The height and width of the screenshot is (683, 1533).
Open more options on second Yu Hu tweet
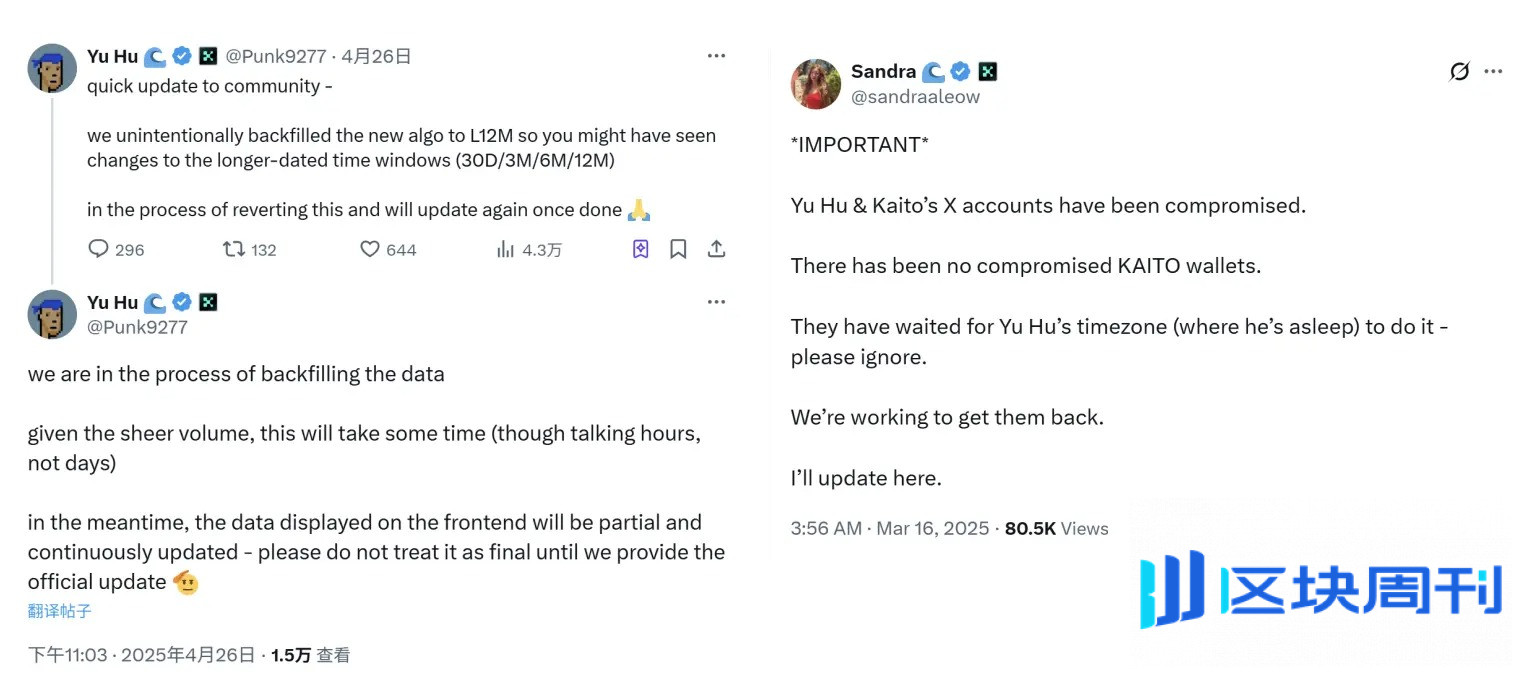point(716,302)
